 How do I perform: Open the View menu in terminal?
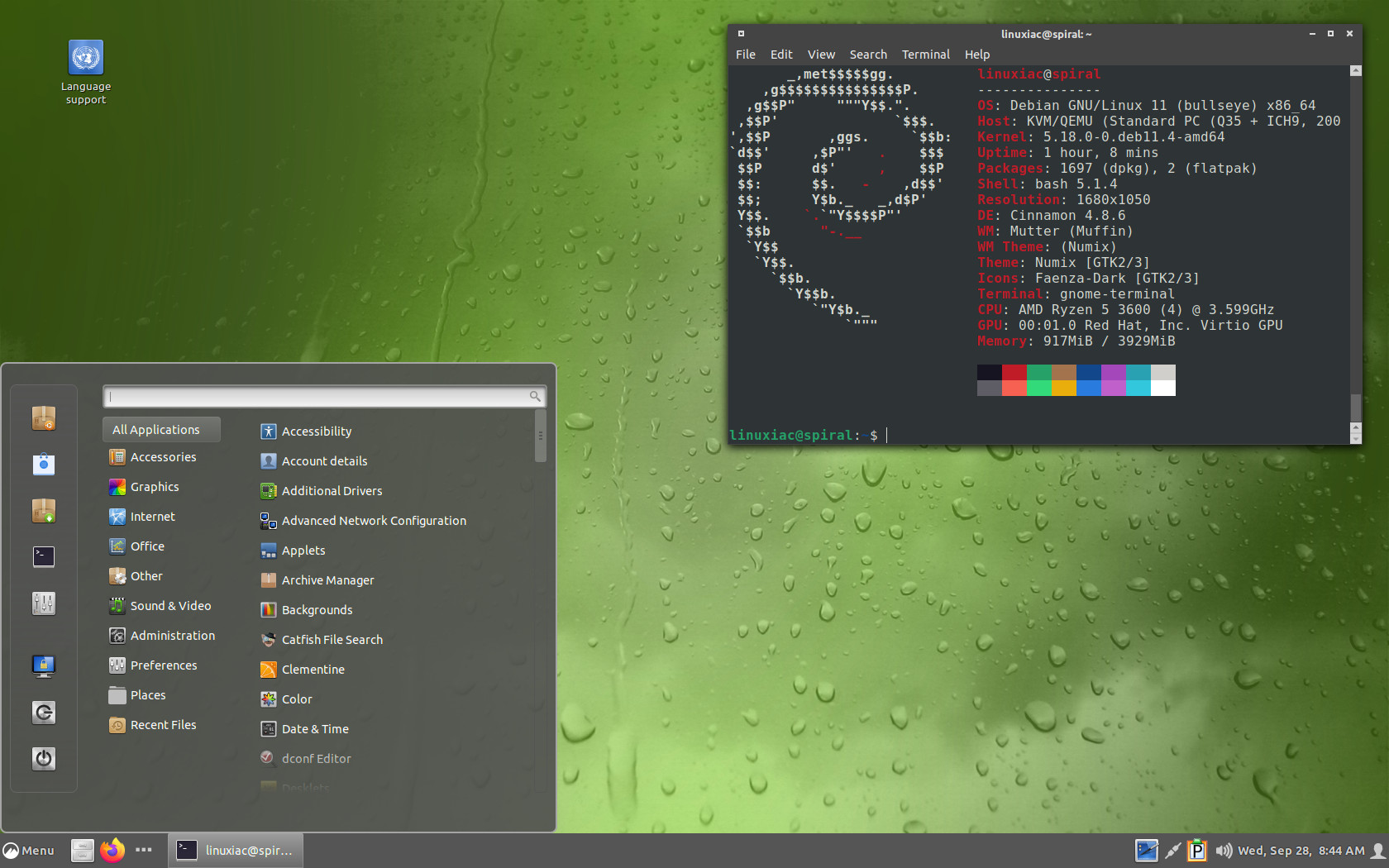click(x=821, y=55)
